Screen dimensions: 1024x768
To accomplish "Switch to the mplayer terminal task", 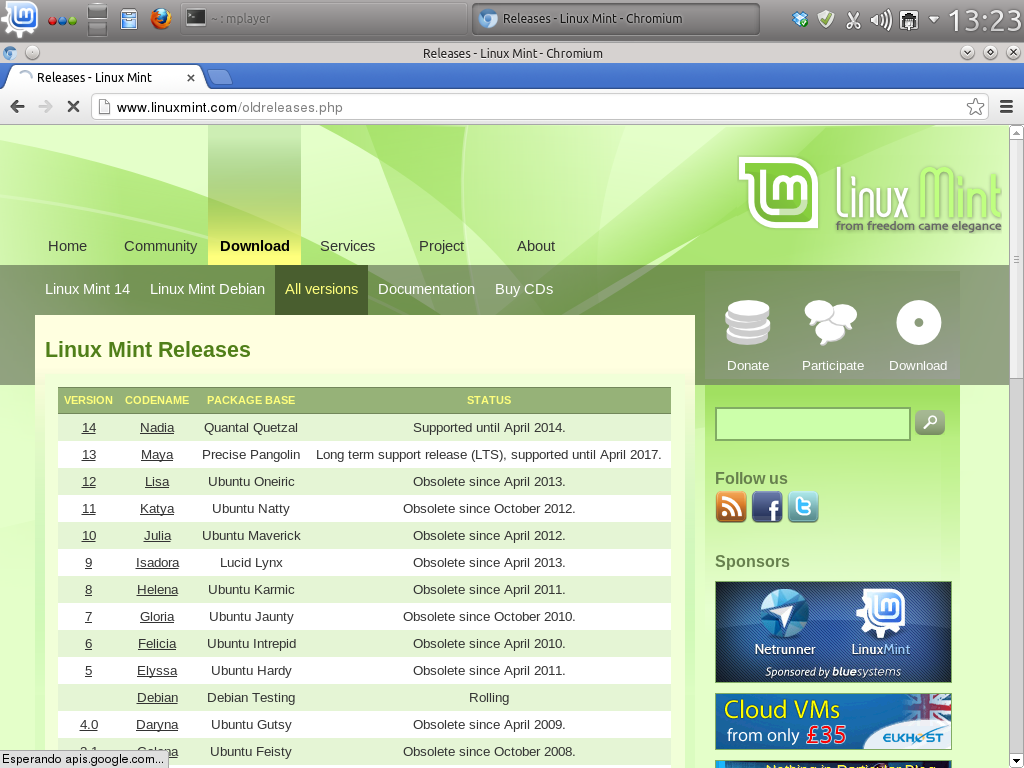I will coord(323,18).
